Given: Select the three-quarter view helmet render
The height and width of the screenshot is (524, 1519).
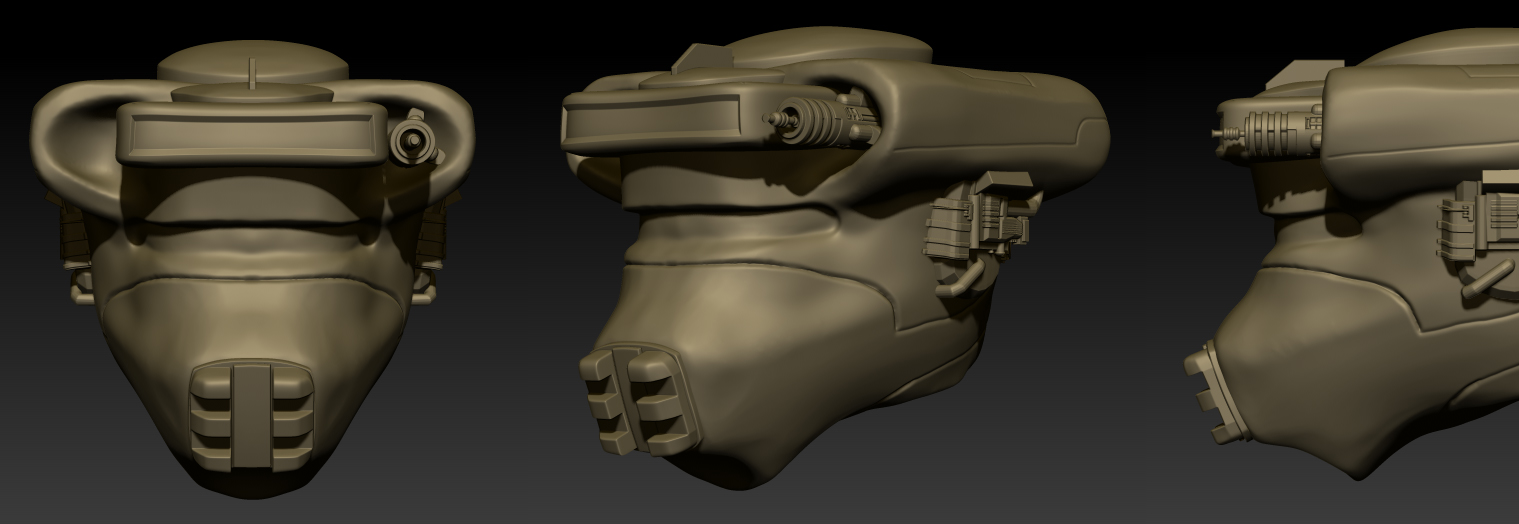Looking at the screenshot, I should click(x=835, y=258).
